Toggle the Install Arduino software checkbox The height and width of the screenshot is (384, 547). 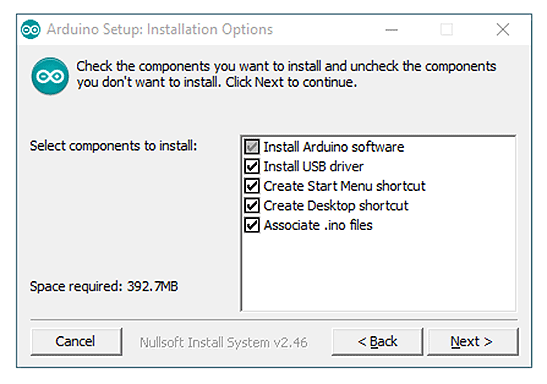(252, 147)
